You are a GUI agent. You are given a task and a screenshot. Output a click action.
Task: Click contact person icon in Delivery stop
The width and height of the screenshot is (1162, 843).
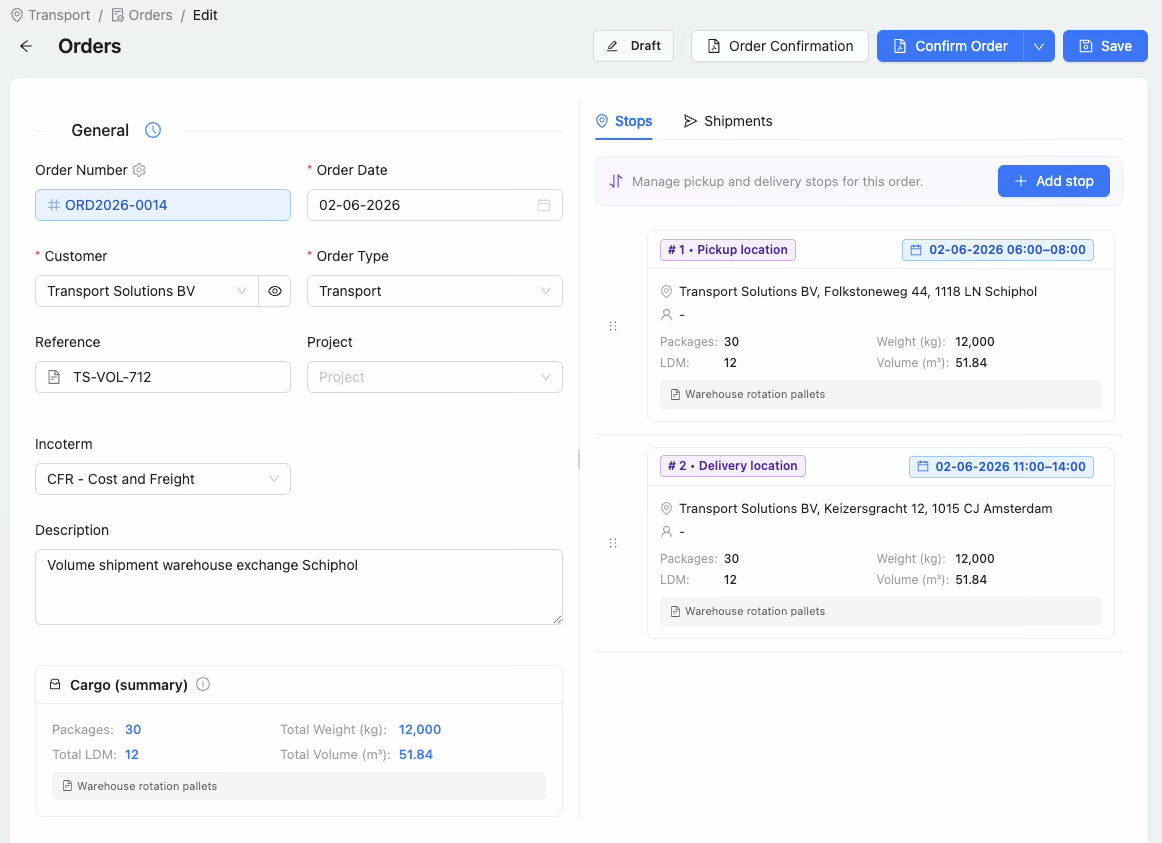666,532
